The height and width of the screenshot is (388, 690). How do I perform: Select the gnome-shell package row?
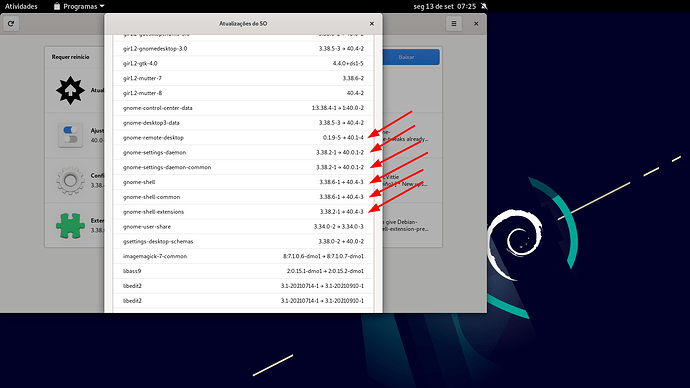243,182
